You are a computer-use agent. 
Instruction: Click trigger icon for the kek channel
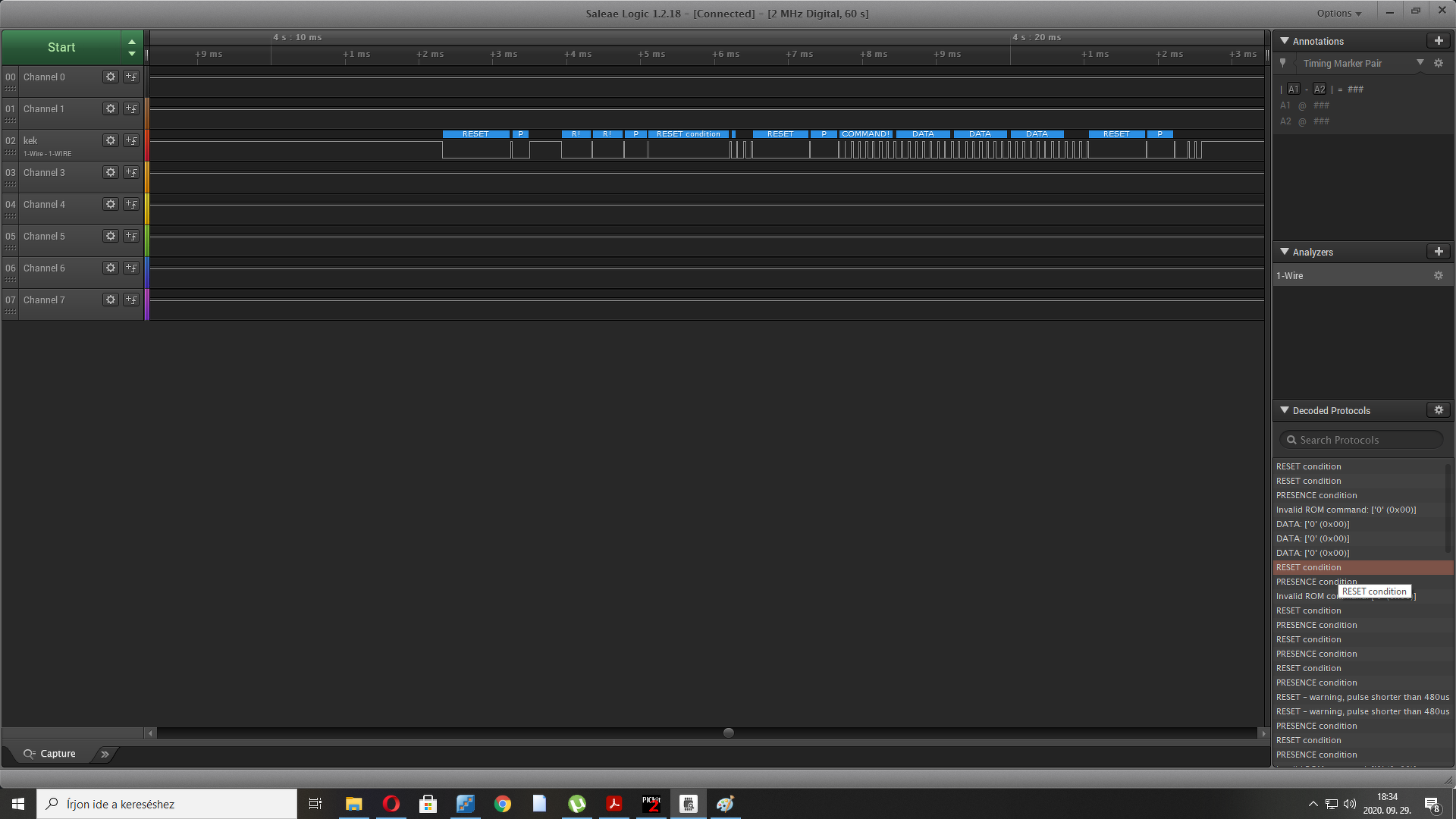pyautogui.click(x=131, y=140)
